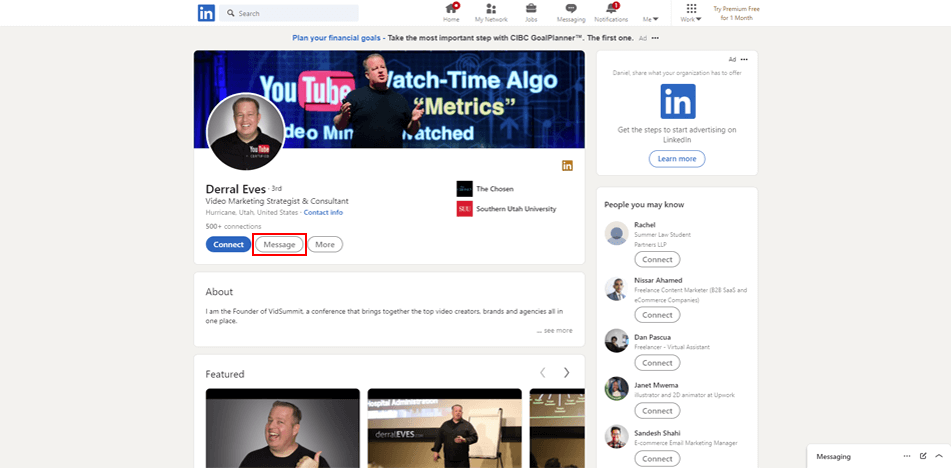Click Video Marketing Strategist & Consultant headline
The width and height of the screenshot is (951, 468).
(x=277, y=201)
